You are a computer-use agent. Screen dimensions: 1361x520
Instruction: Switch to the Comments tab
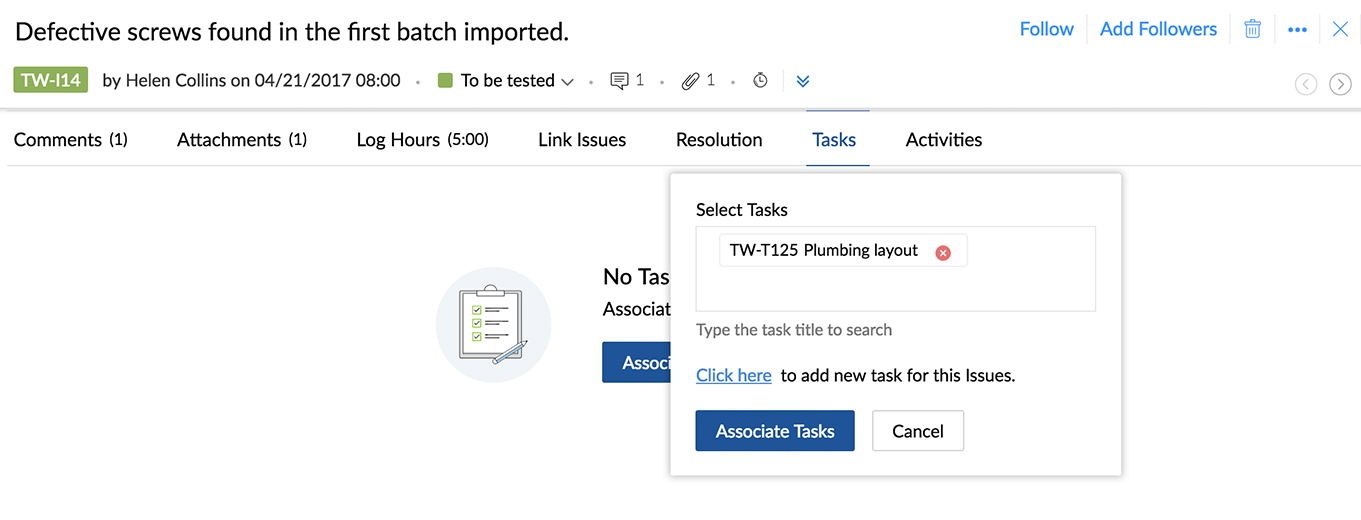click(x=71, y=140)
